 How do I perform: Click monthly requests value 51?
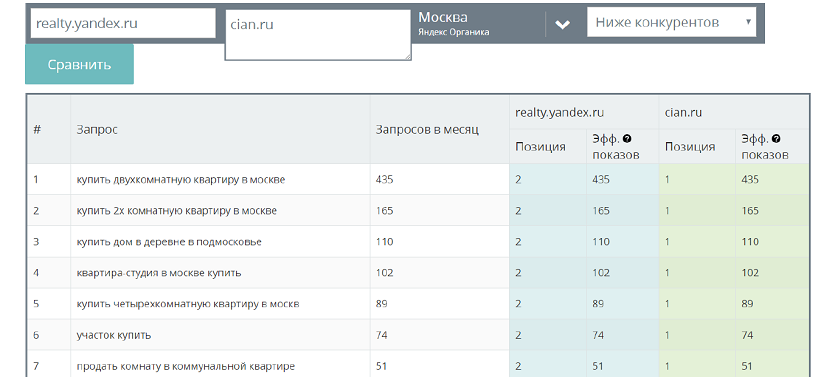click(x=381, y=366)
